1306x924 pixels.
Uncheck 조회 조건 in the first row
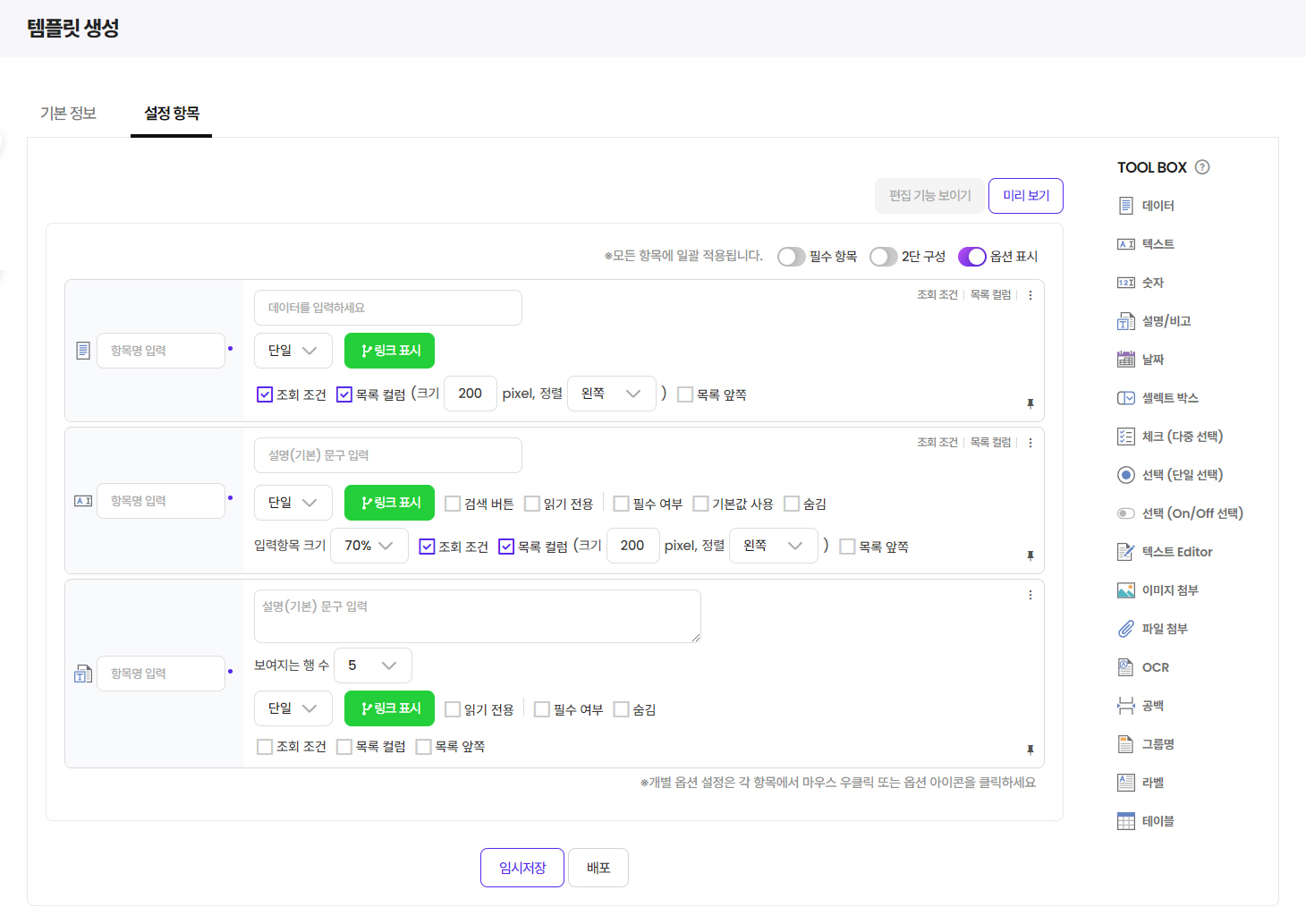pos(265,394)
